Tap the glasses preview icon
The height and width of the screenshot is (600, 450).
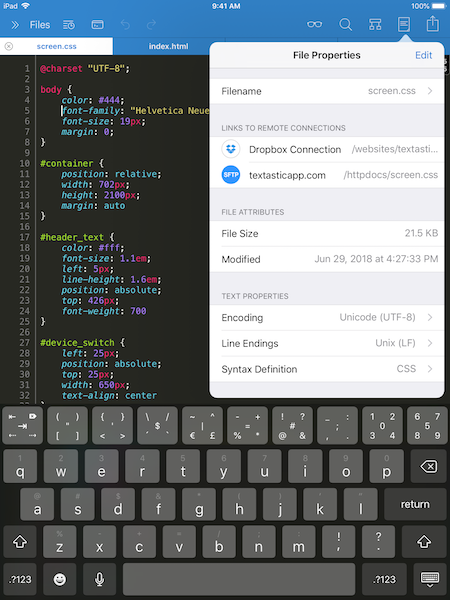coord(315,25)
